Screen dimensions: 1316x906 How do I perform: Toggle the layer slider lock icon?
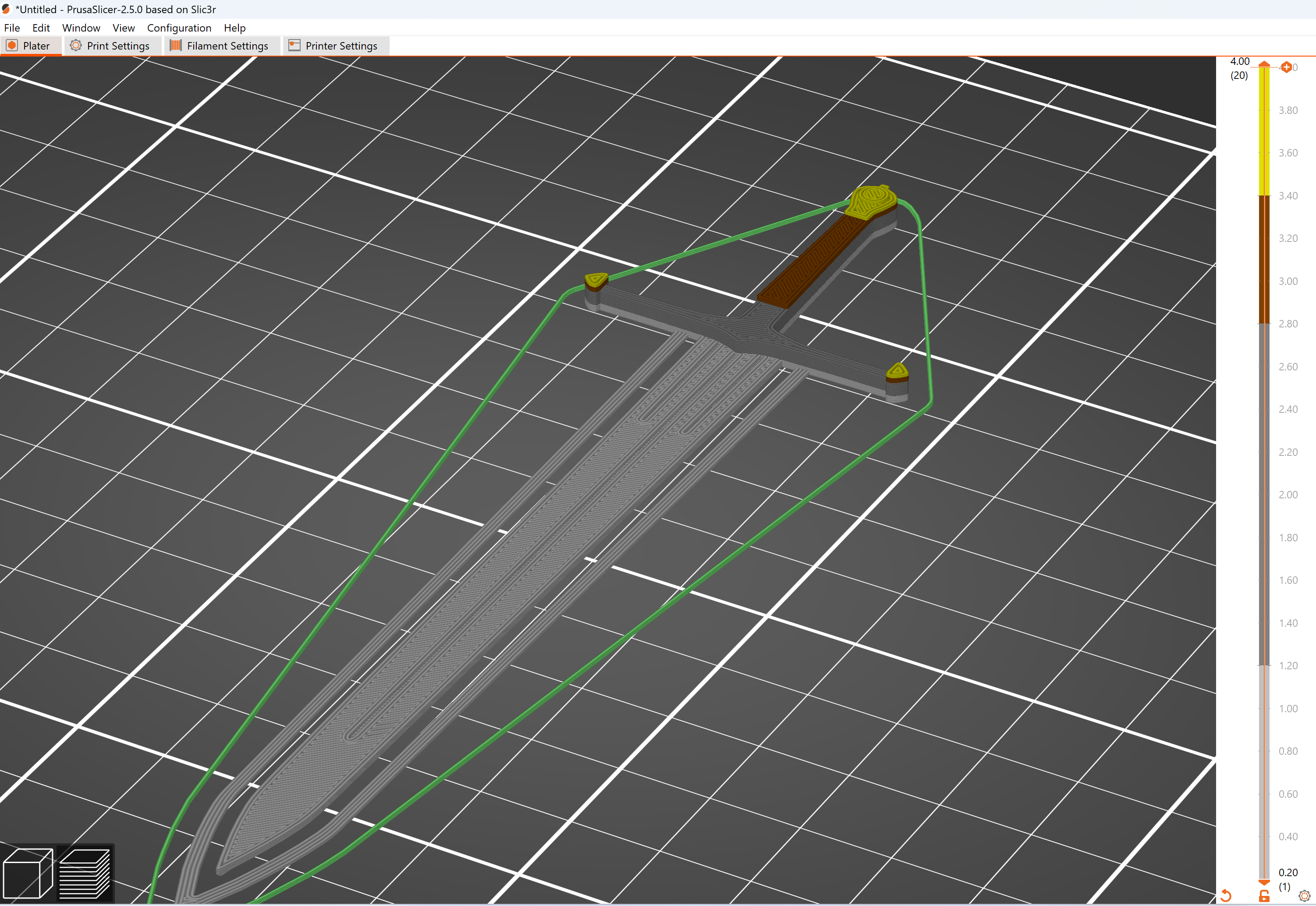tap(1264, 896)
